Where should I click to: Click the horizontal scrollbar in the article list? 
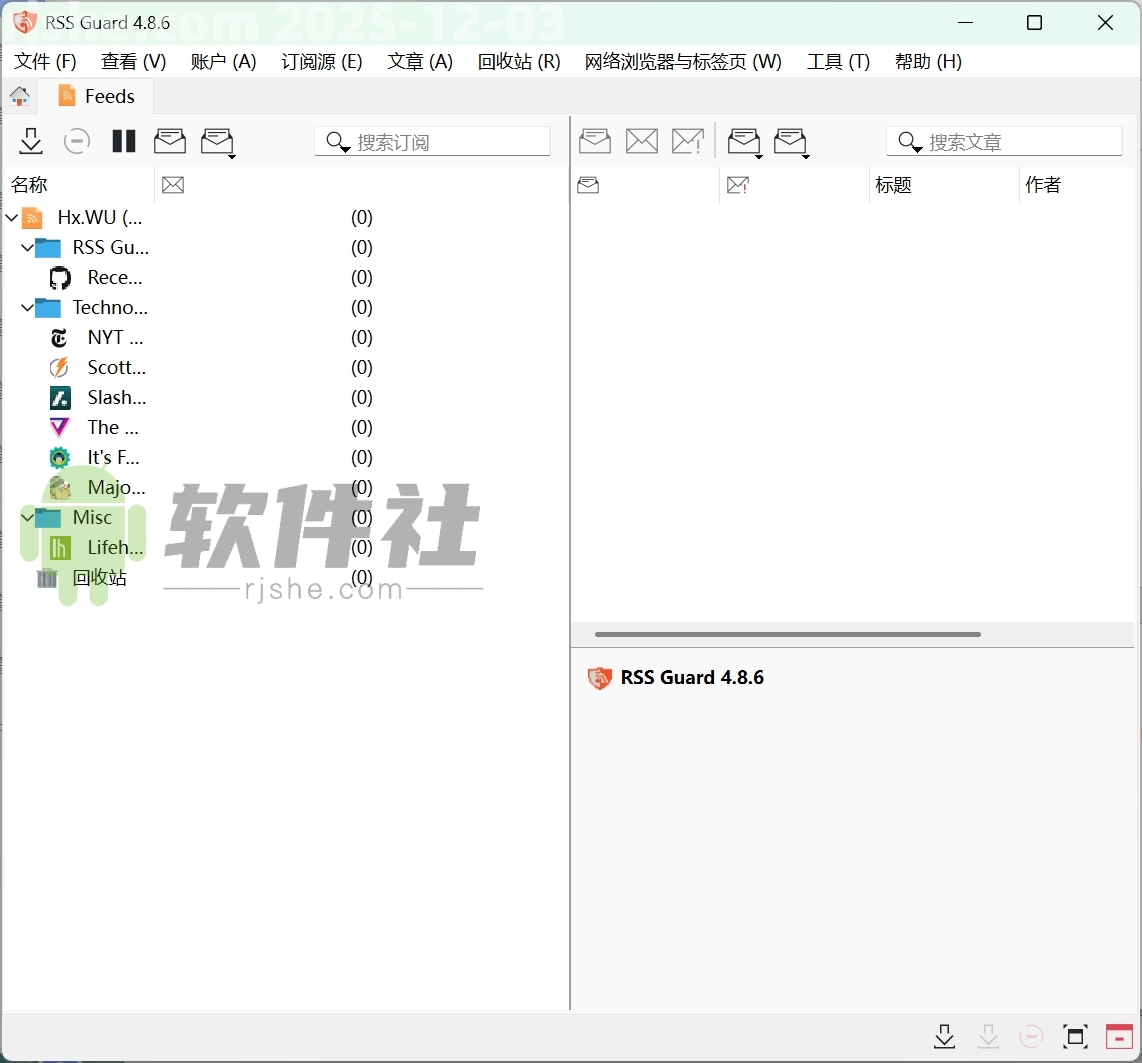[788, 634]
